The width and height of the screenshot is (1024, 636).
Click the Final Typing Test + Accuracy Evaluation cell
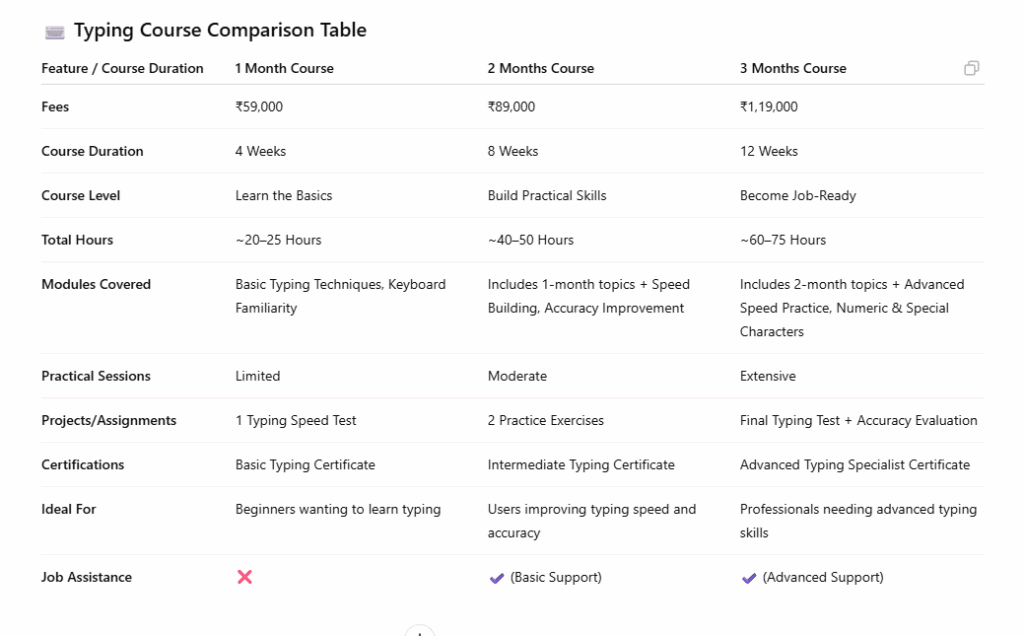tap(858, 421)
